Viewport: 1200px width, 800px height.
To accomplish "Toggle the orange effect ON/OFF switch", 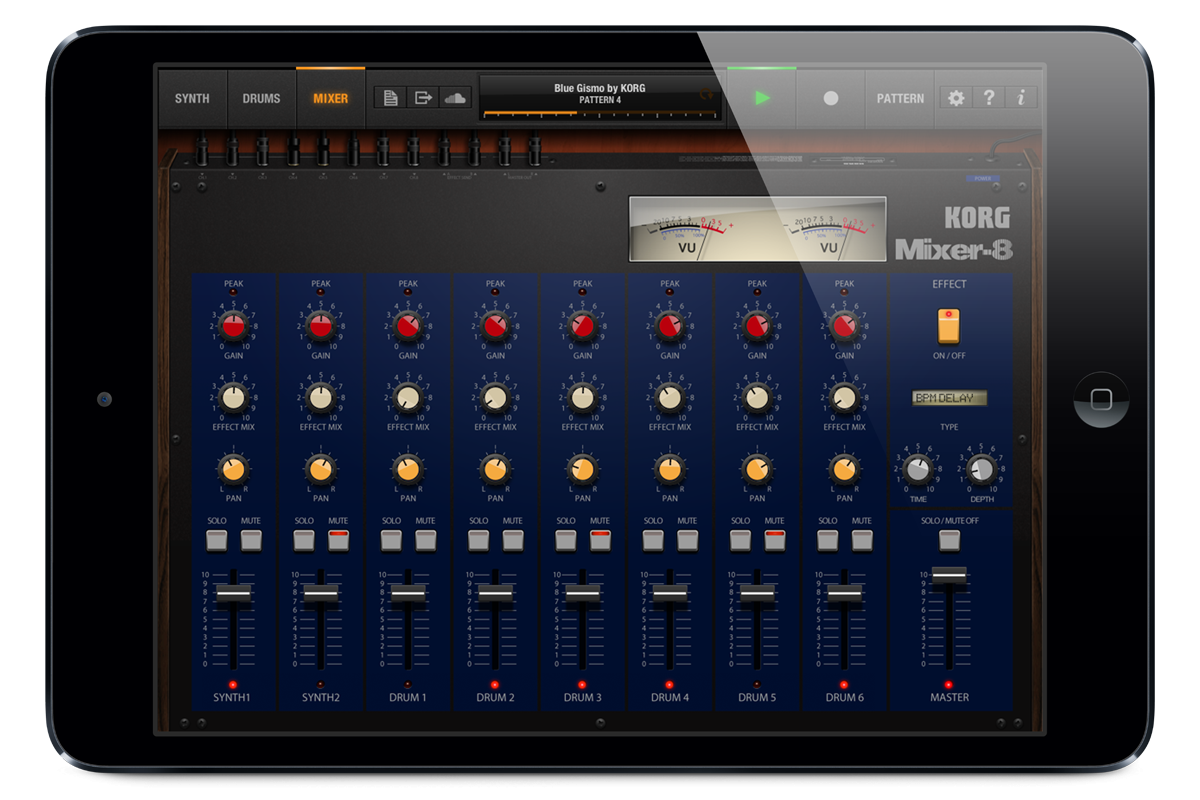I will point(948,326).
